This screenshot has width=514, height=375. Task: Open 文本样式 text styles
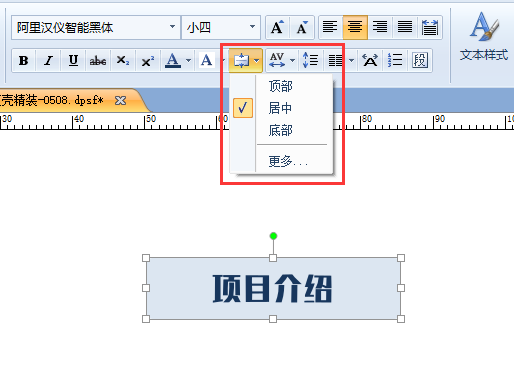click(484, 36)
